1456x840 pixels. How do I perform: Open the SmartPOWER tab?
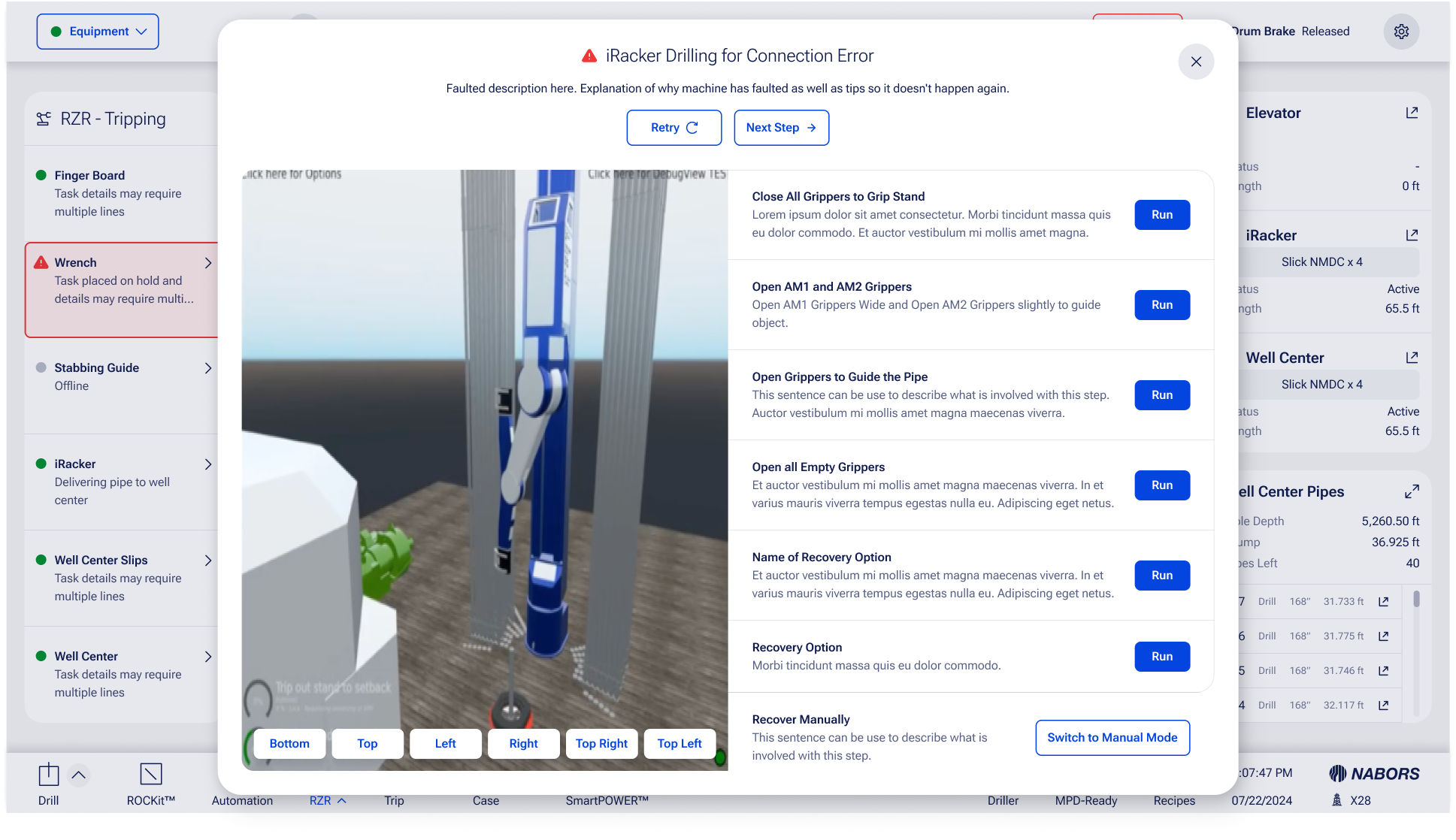pos(607,800)
